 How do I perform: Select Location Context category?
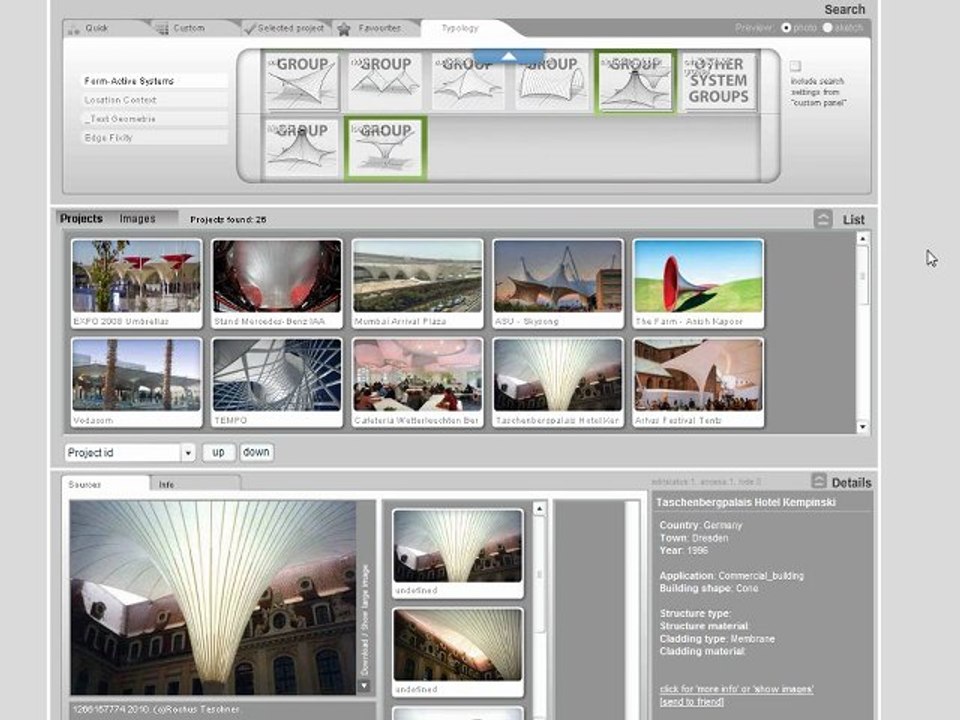point(154,100)
